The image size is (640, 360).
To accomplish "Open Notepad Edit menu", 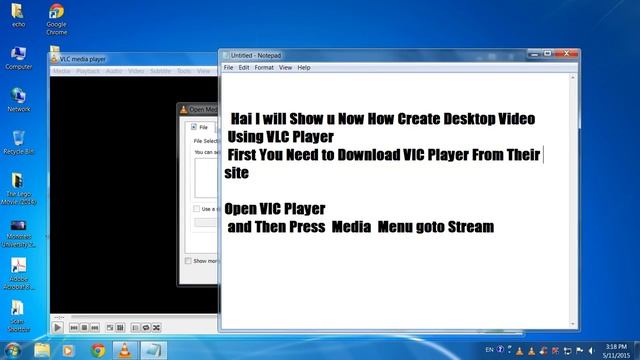I will click(x=244, y=68).
